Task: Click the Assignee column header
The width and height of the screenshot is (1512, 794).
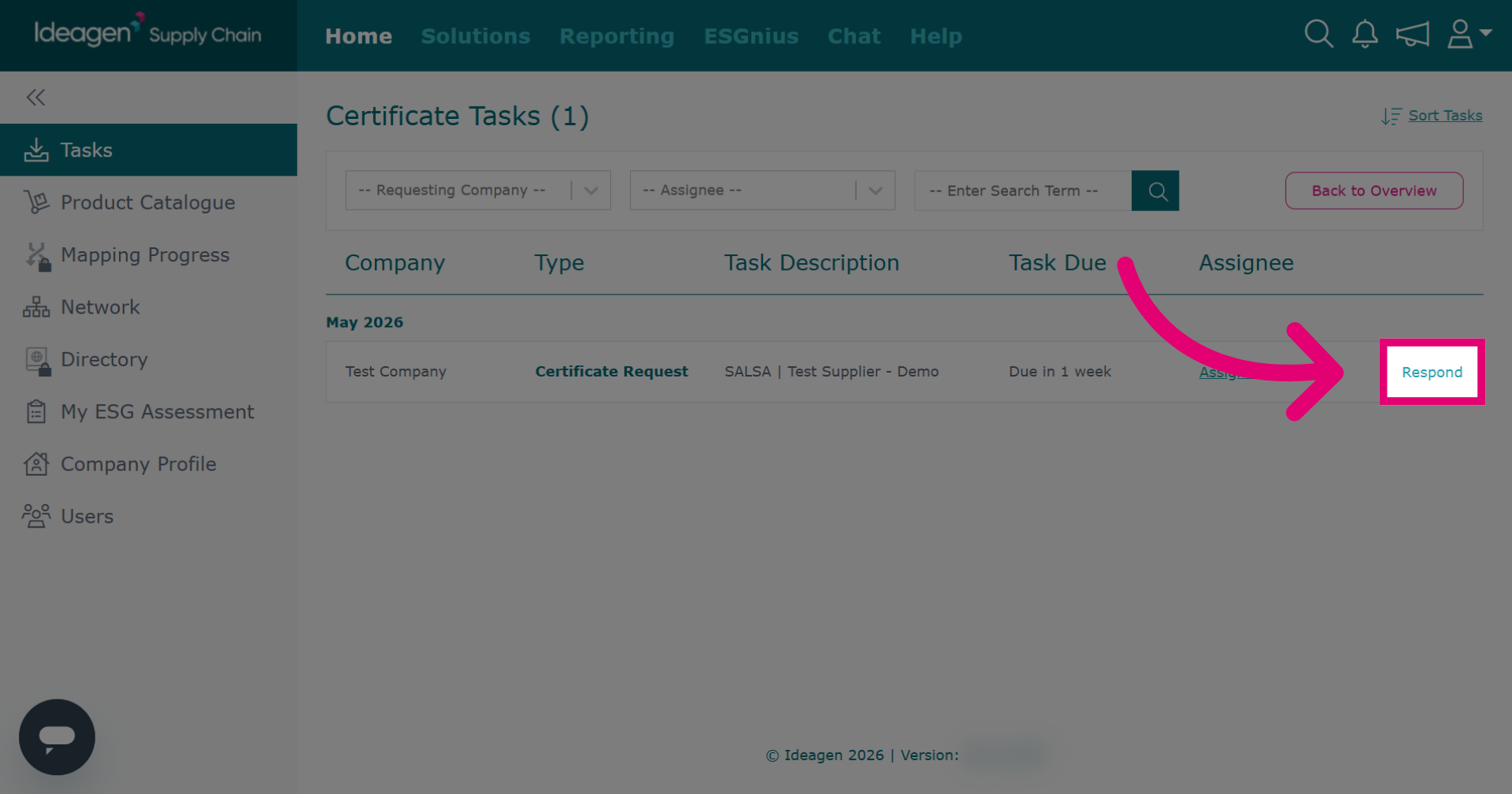Action: 1246,263
